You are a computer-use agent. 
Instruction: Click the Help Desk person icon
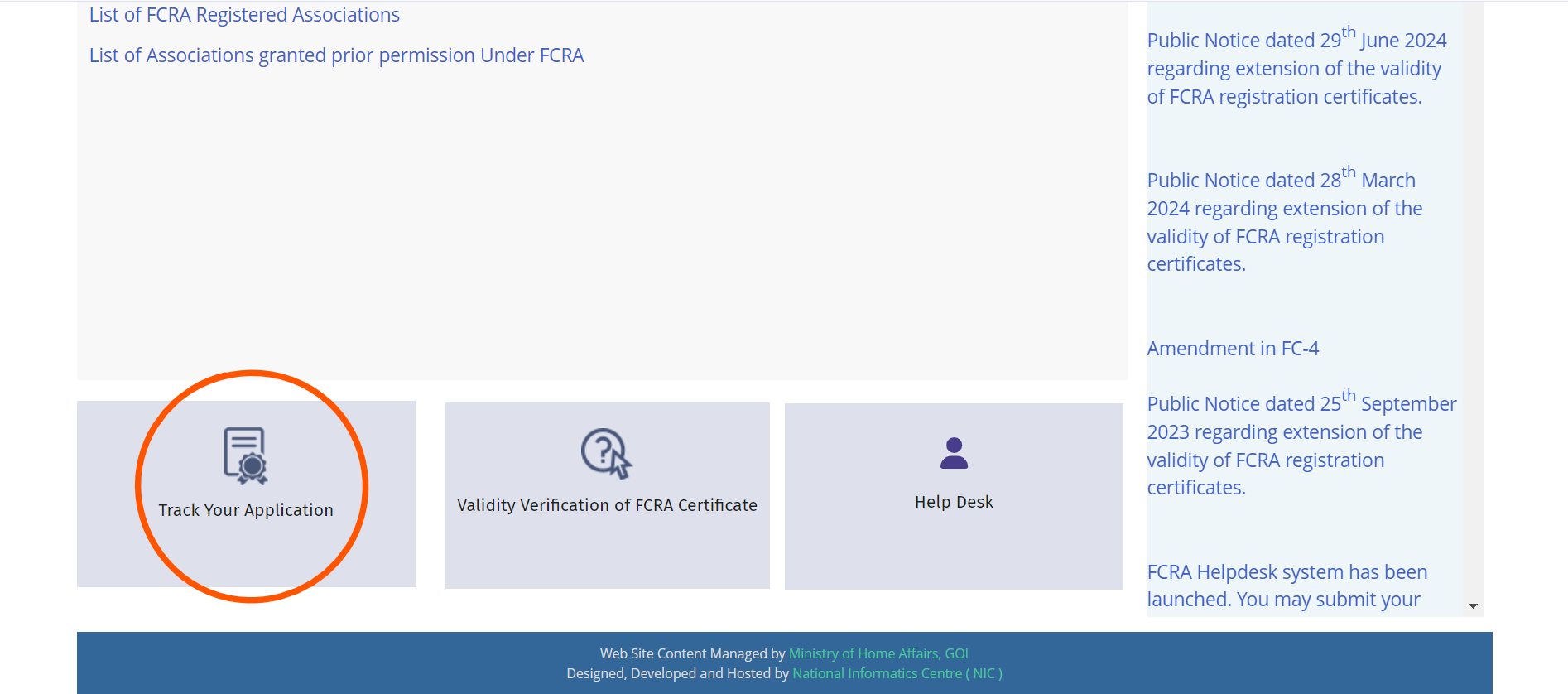[x=954, y=453]
